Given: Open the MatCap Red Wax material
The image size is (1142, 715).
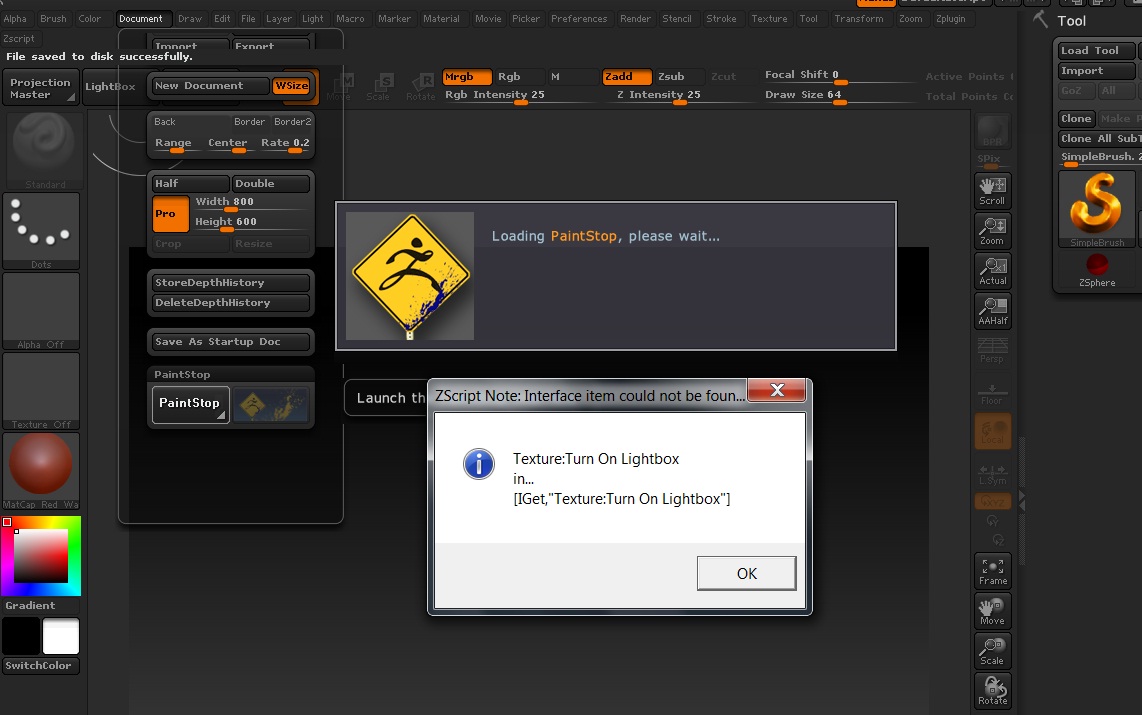Looking at the screenshot, I should tap(42, 471).
